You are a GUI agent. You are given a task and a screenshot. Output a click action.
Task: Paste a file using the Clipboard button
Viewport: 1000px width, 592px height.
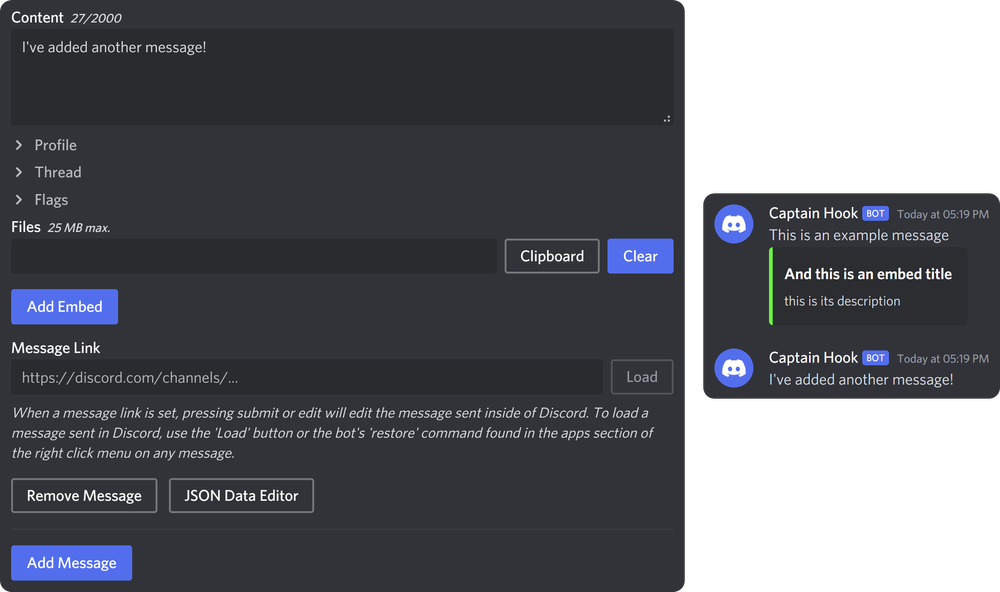click(551, 256)
